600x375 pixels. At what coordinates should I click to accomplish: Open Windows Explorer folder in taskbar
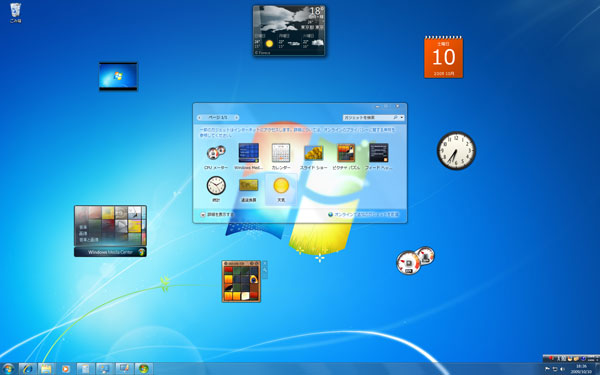pyautogui.click(x=46, y=369)
